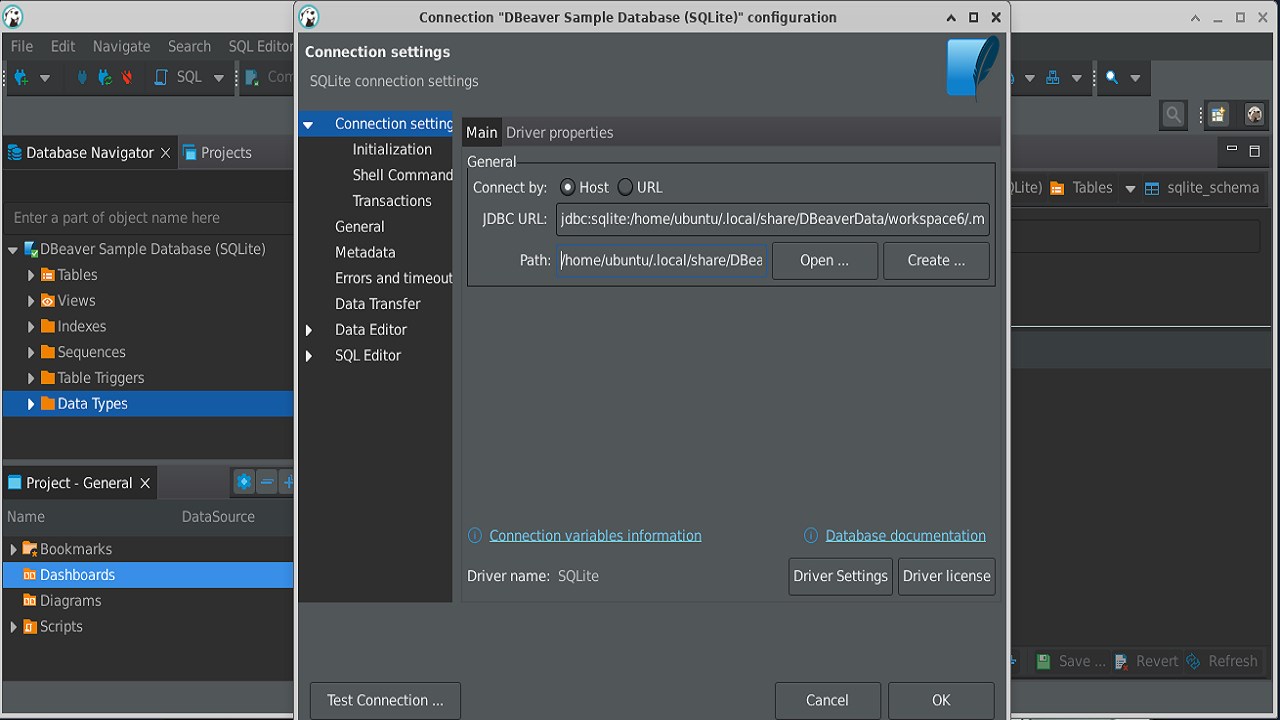1280x720 pixels.
Task: Click info icon beside Database documentation
Action: [x=811, y=536]
